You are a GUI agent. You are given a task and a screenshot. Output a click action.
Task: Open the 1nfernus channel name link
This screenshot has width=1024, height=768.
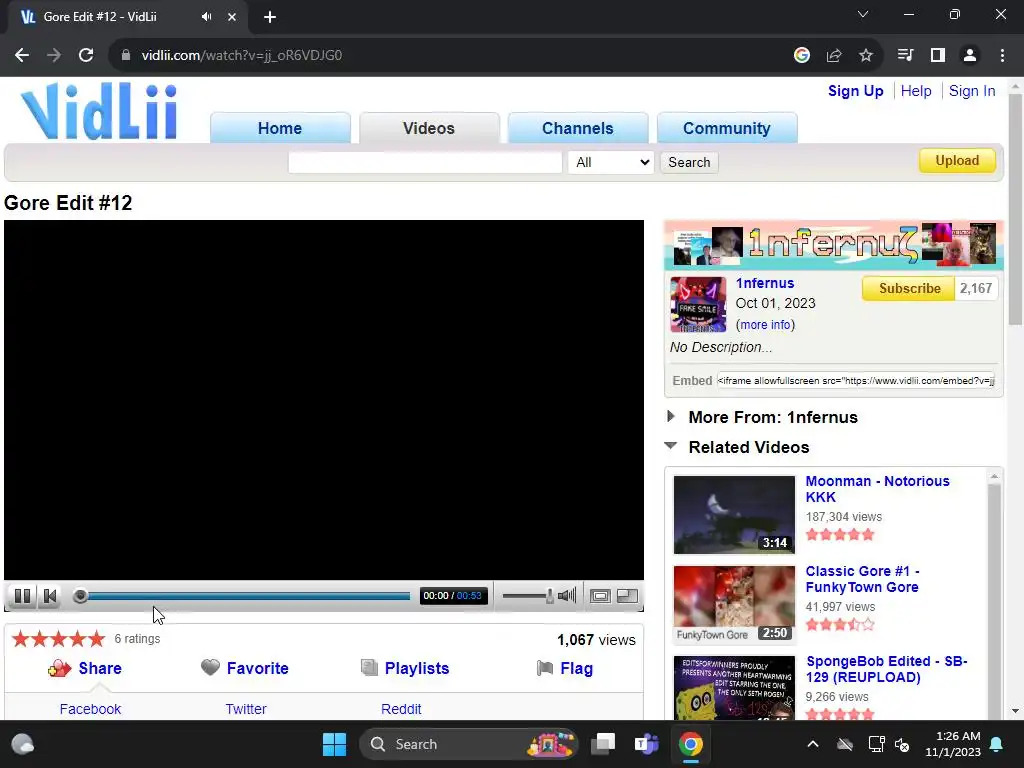[x=765, y=283]
